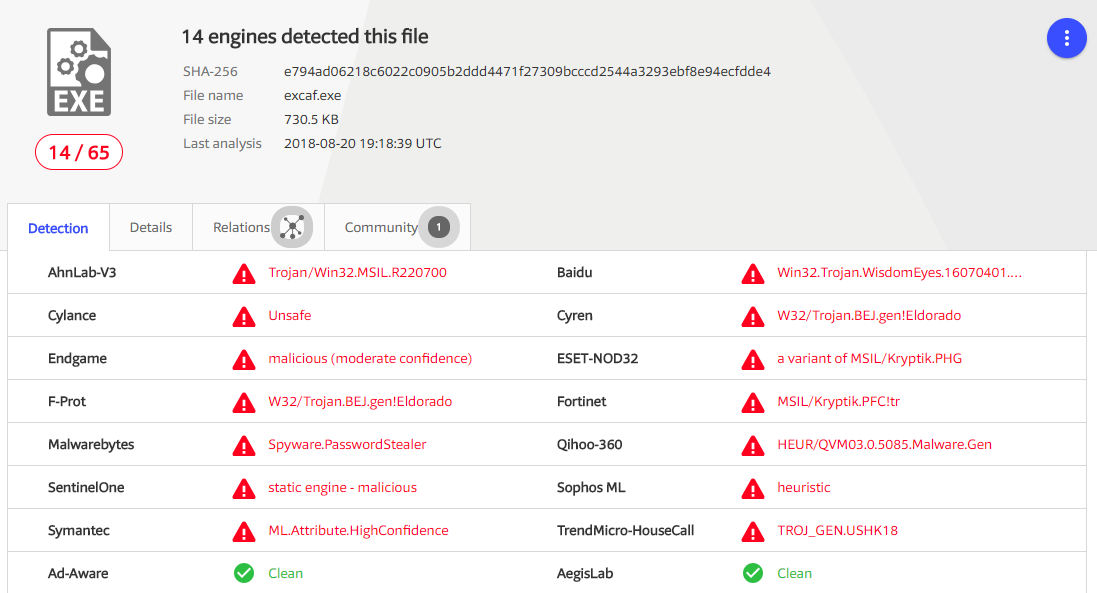Screen dimensions: 1097x593
Task: Click the Ad-Aware green clean checkmark icon
Action: (243, 573)
